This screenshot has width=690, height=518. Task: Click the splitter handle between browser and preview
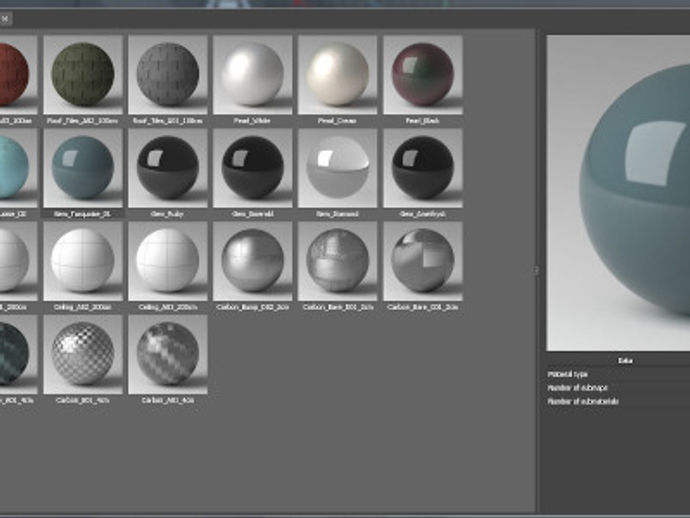pyautogui.click(x=536, y=270)
